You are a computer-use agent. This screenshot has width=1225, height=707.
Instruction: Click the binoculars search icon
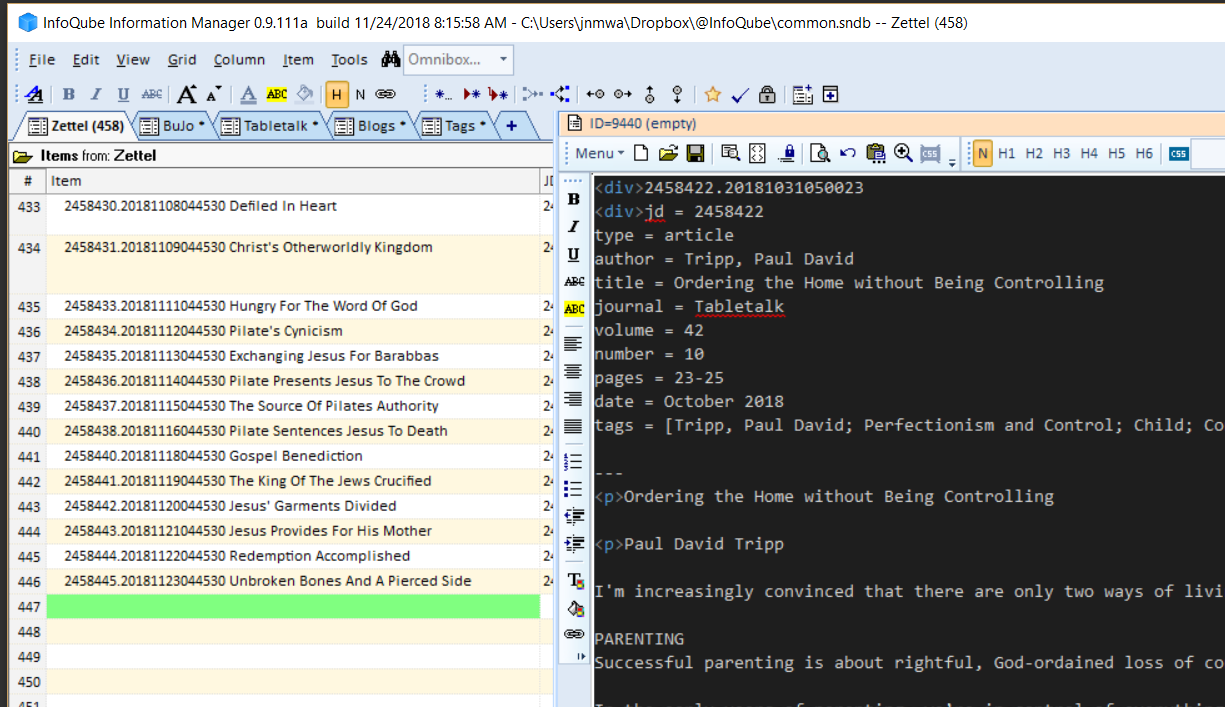point(390,60)
